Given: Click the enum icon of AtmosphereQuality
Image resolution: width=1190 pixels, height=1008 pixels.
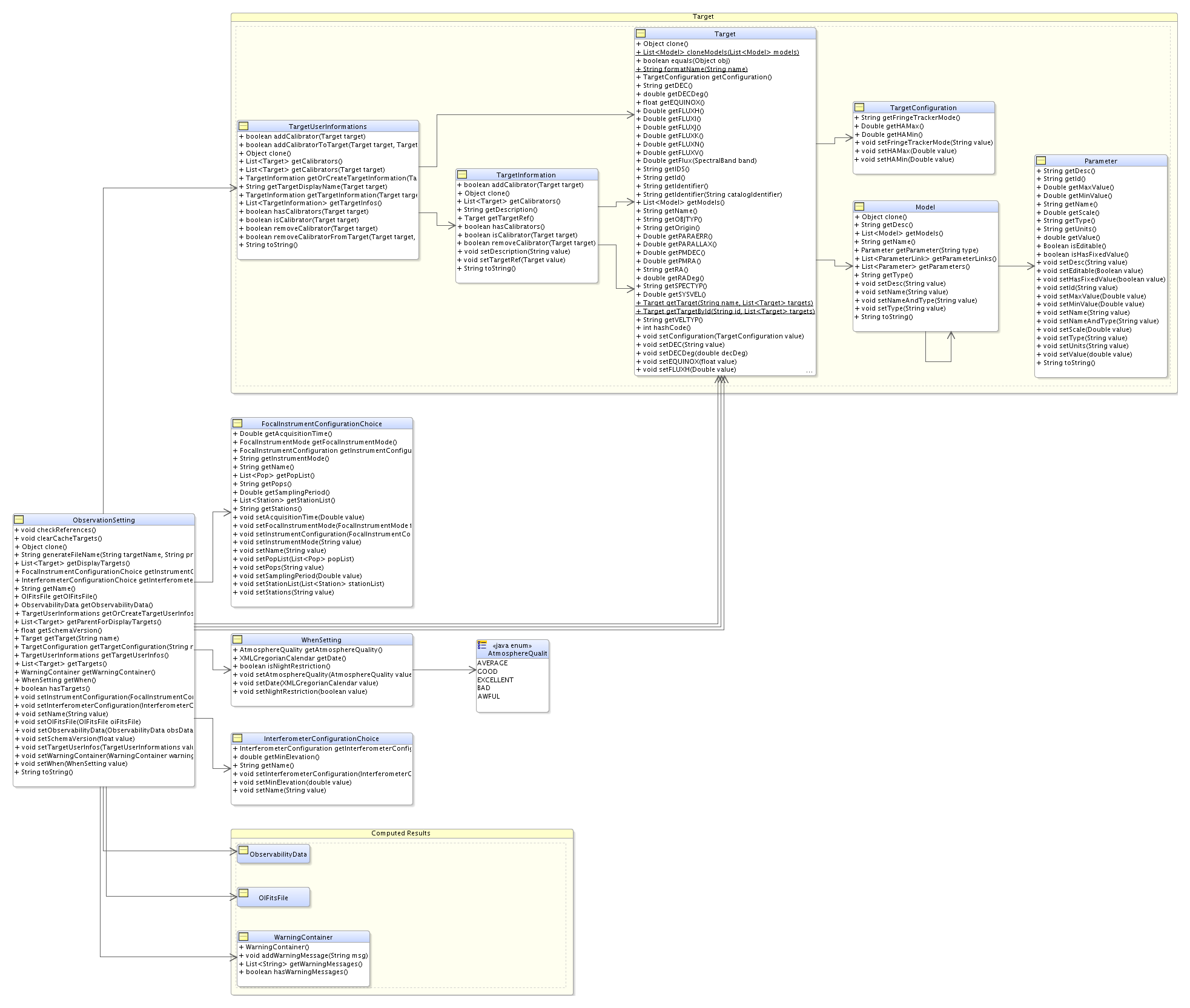Looking at the screenshot, I should coord(482,645).
